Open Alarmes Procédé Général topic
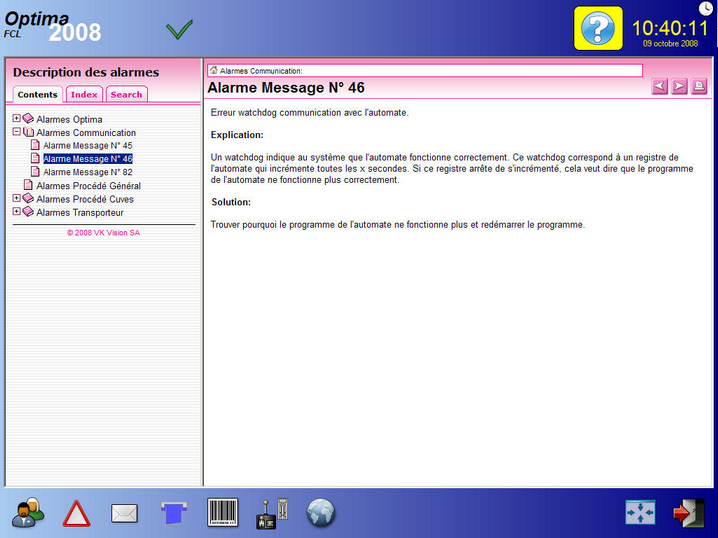 [88, 186]
